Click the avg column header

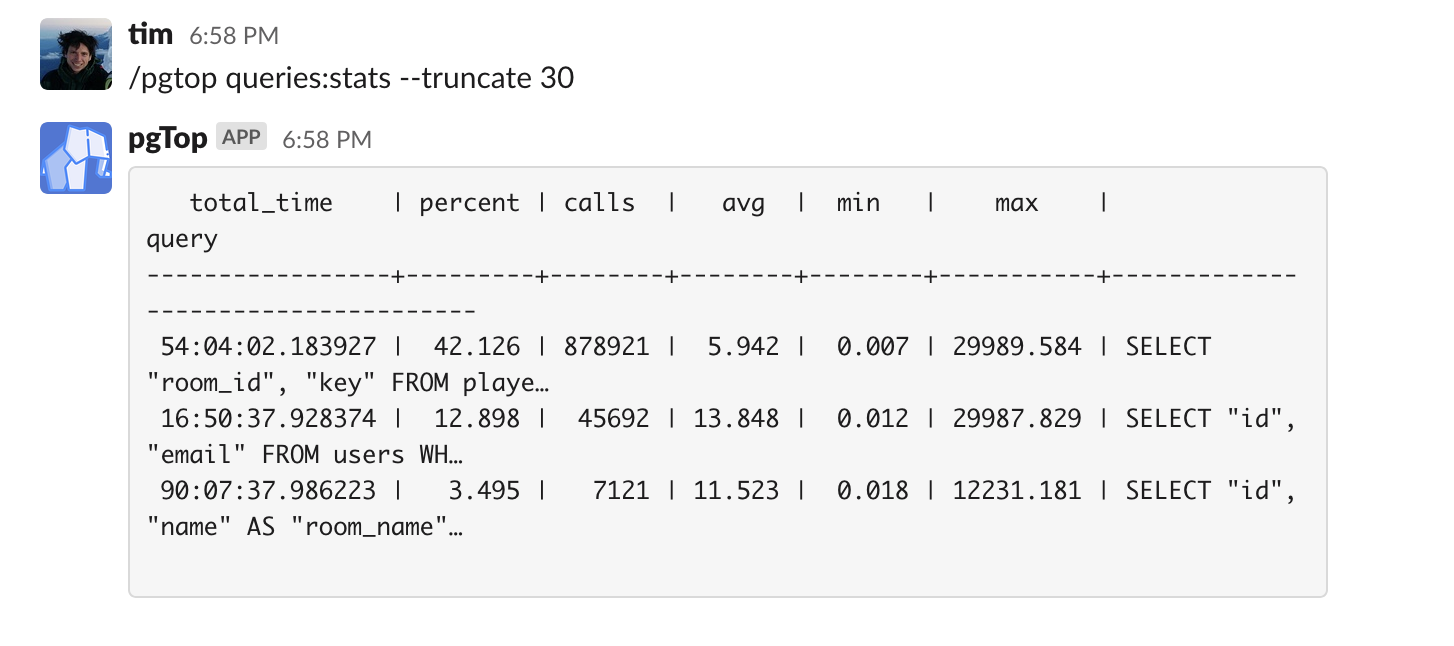coord(743,204)
